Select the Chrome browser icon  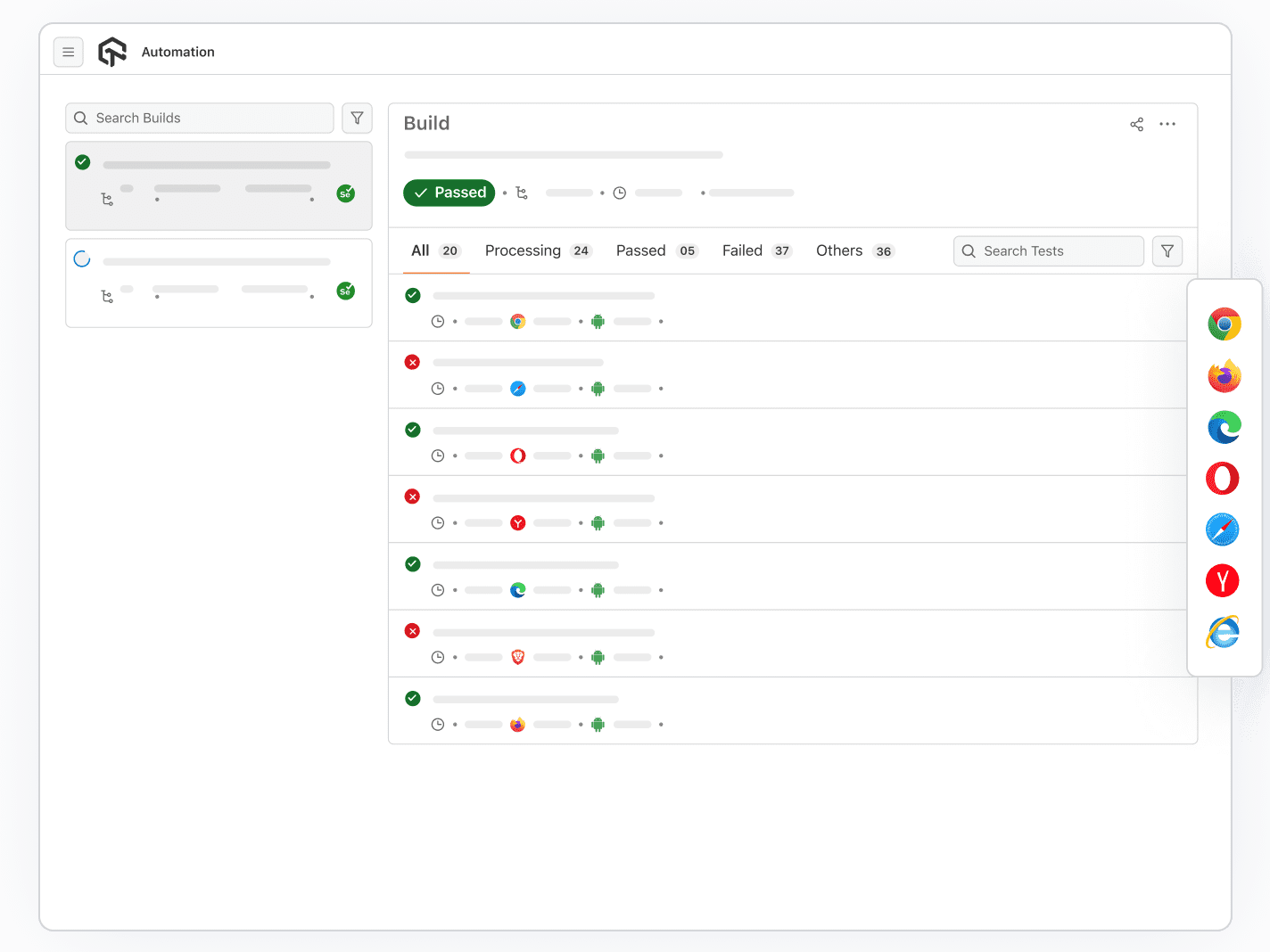coord(1224,324)
